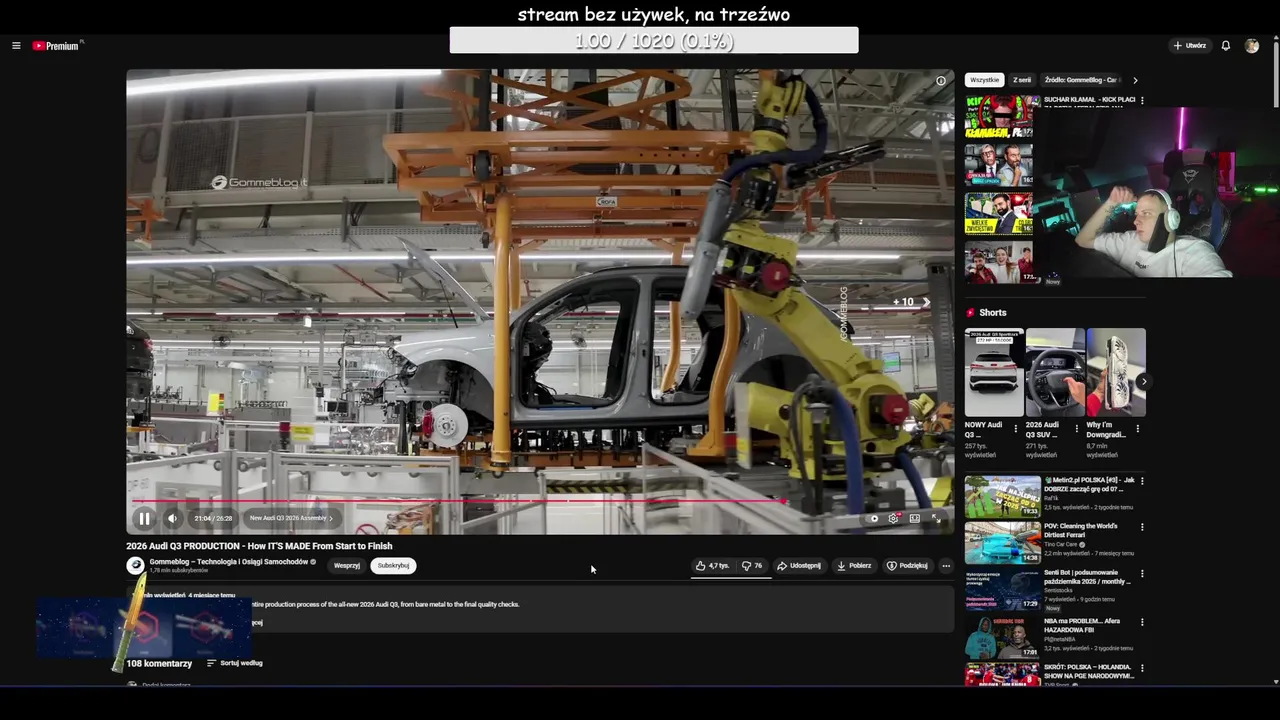The width and height of the screenshot is (1280, 720).
Task: Click the Subskrybuj button
Action: coord(393,566)
